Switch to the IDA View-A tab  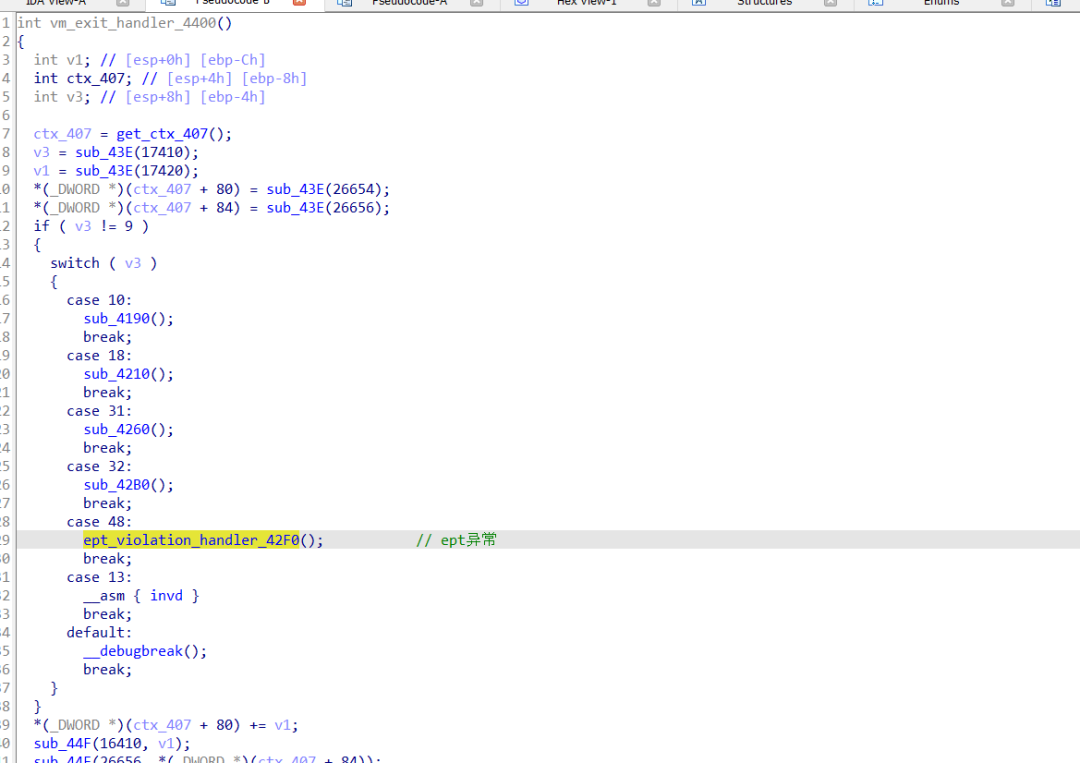click(x=56, y=3)
